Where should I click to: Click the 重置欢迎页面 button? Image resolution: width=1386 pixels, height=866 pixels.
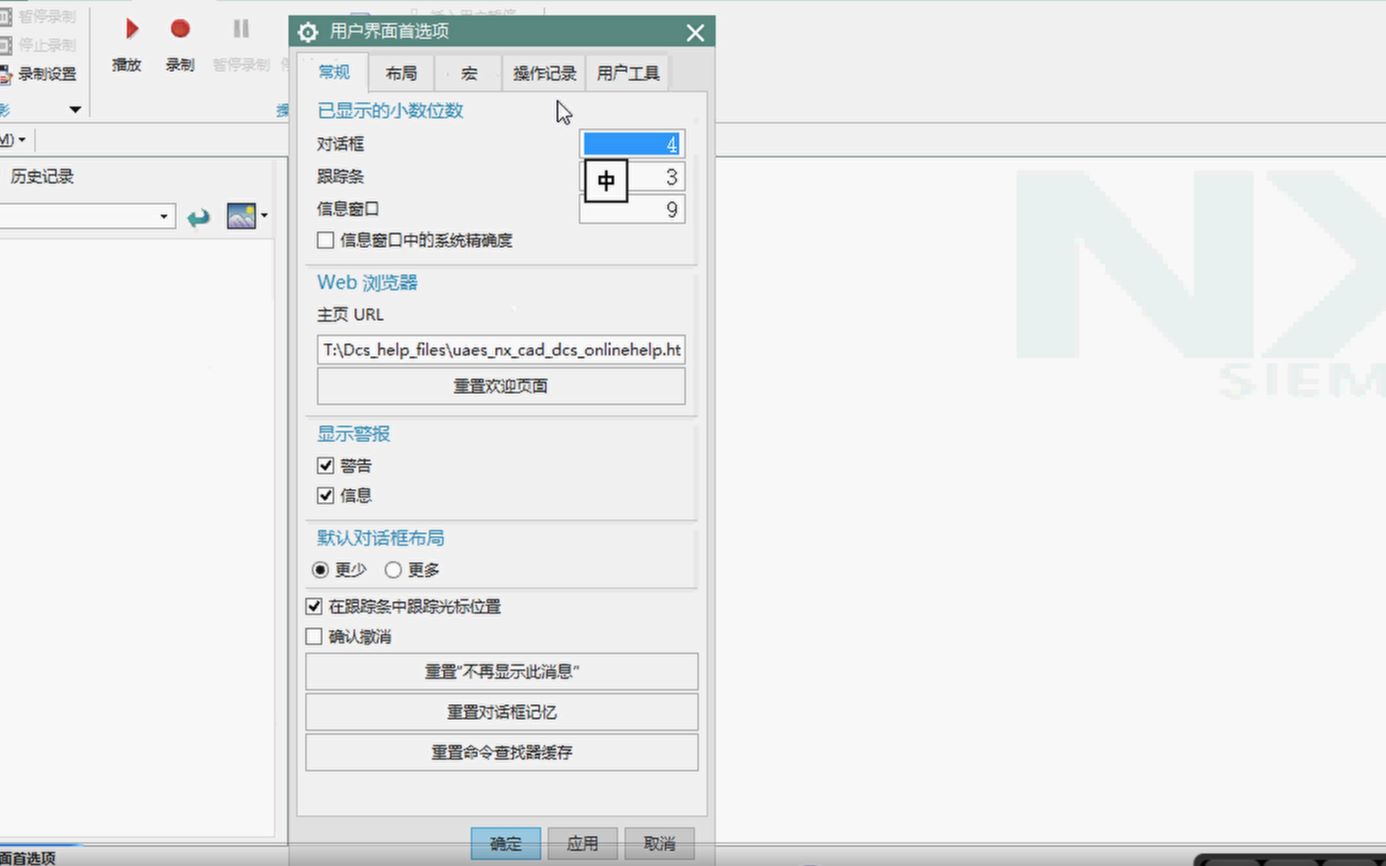pyautogui.click(x=501, y=386)
